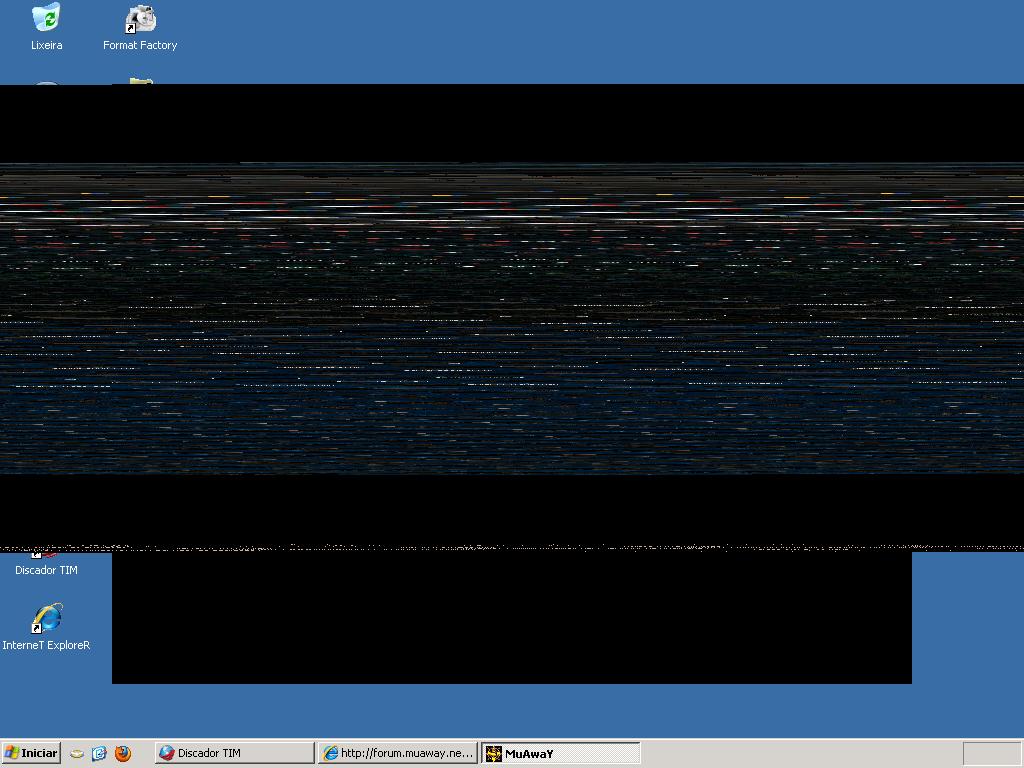
Task: Click the Format Factory text label
Action: pyautogui.click(x=140, y=45)
